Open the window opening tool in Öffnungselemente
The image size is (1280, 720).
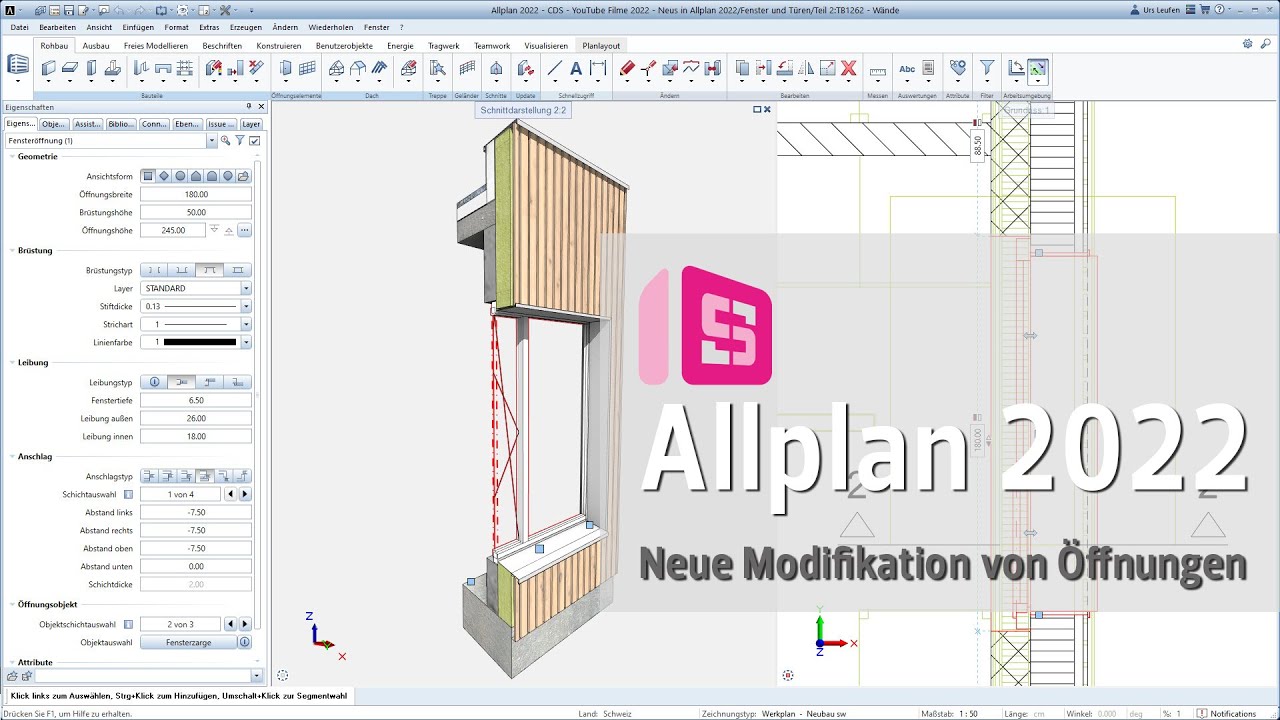286,68
